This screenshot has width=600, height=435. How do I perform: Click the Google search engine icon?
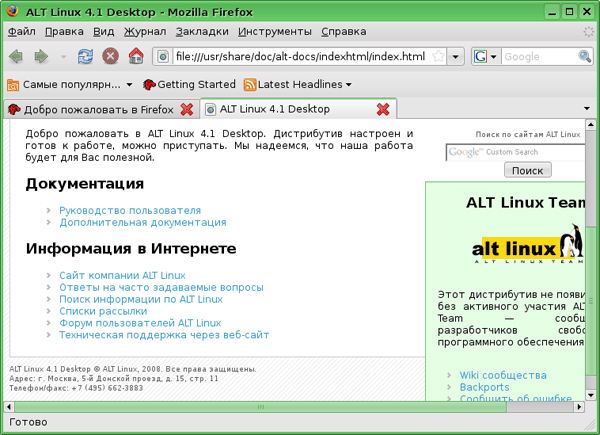pos(480,57)
